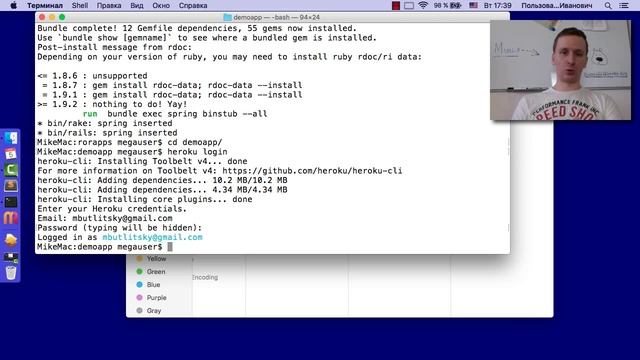The width and height of the screenshot is (640, 360).
Task: Click the 'Installing core plugins... done' line
Action: coord(144,199)
